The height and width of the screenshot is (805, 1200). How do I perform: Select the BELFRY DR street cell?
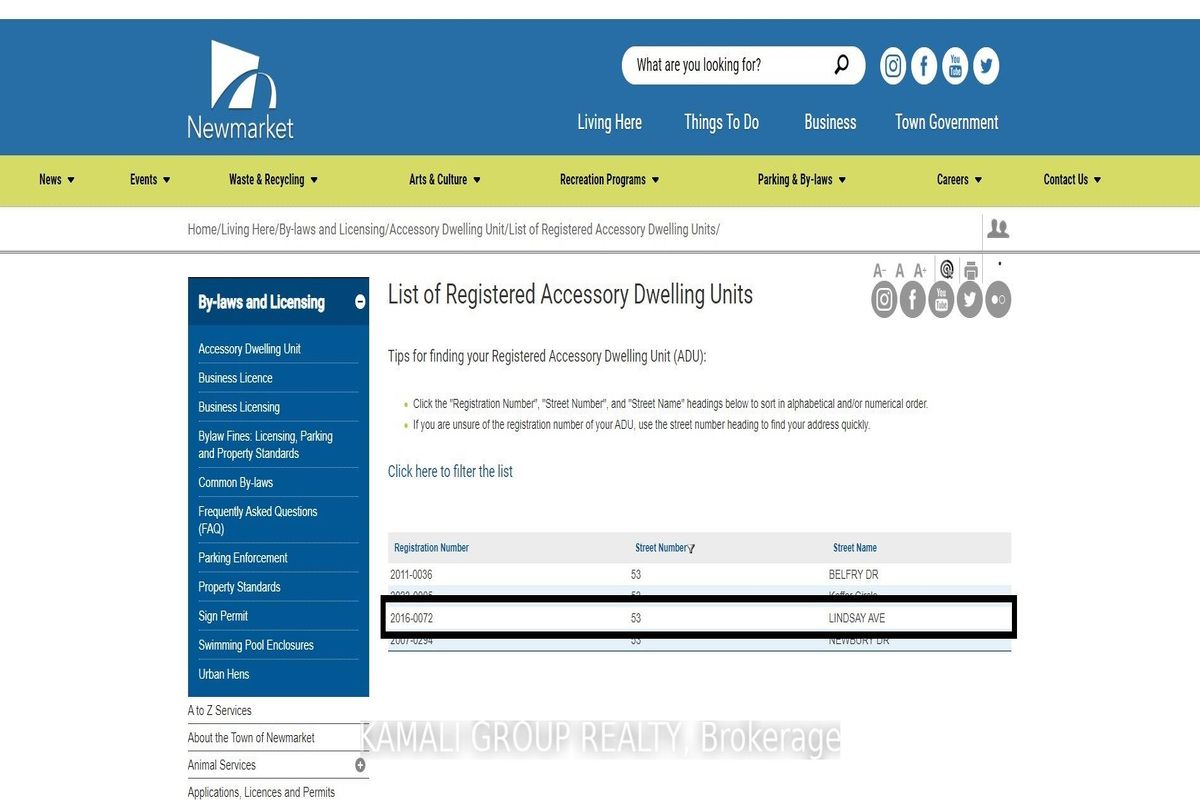click(x=854, y=575)
